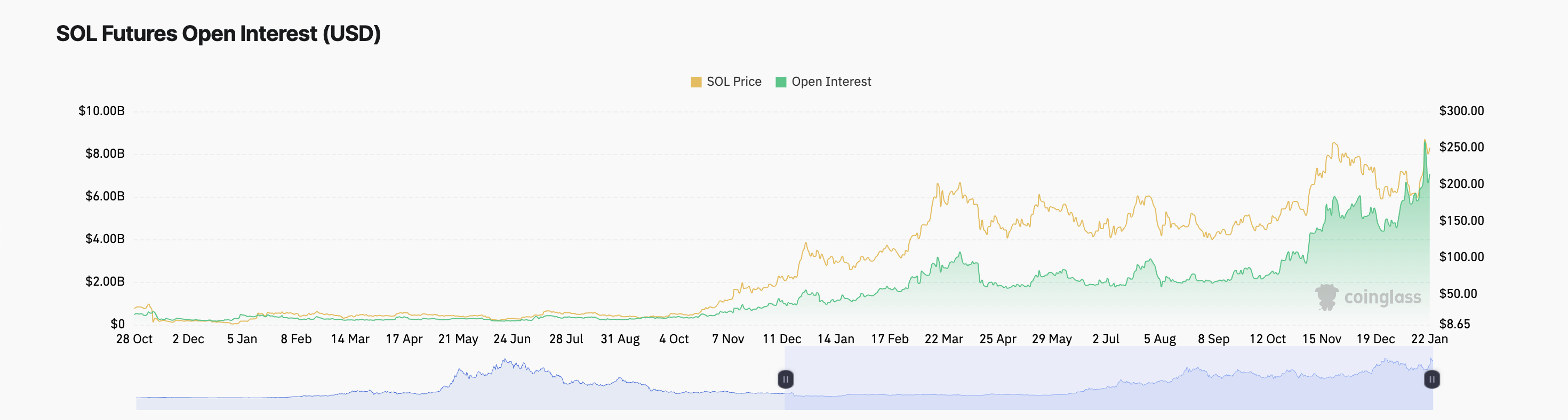
Task: Click the $300.00 right axis label
Action: click(1461, 111)
